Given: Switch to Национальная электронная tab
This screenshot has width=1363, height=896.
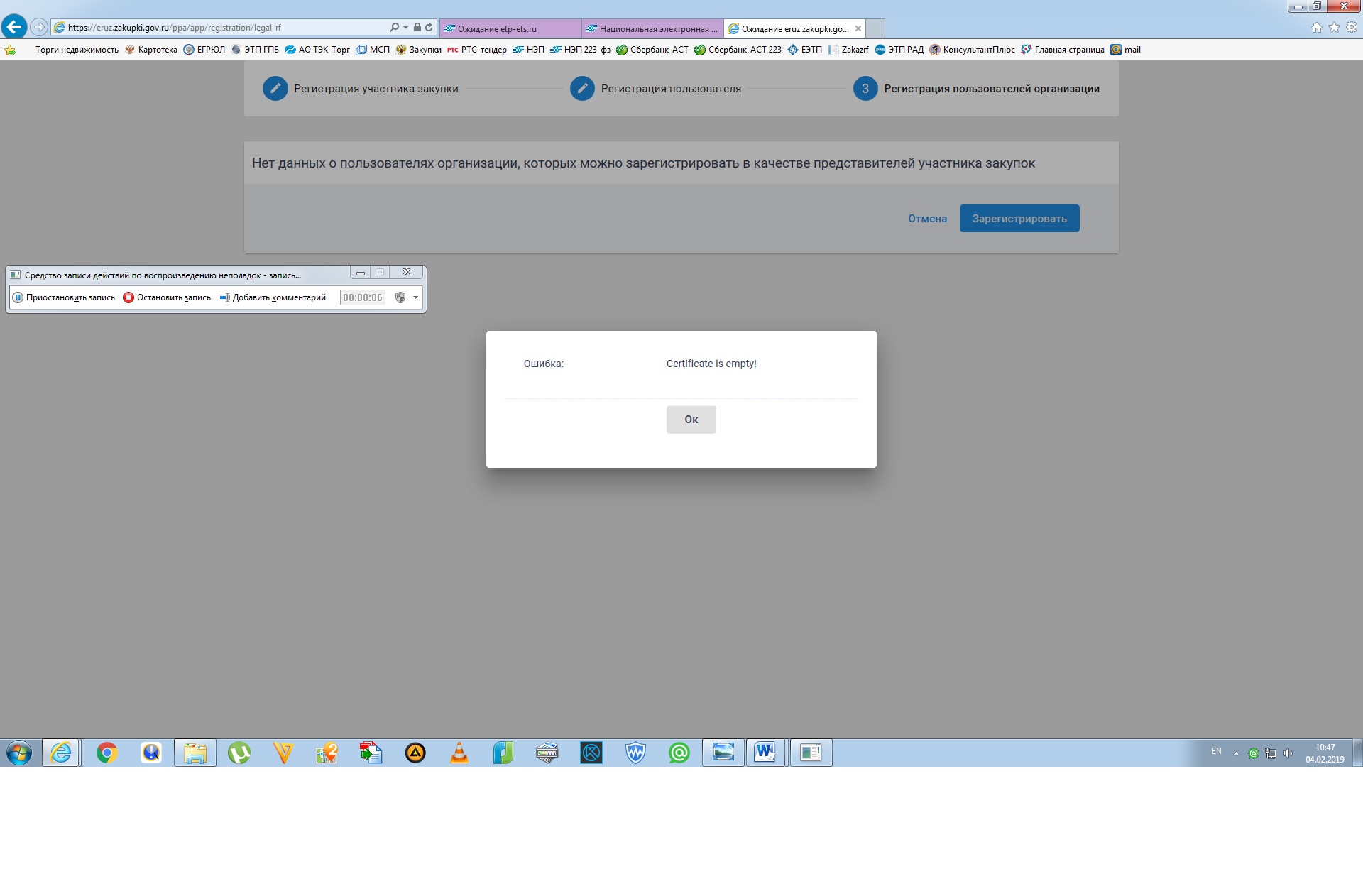Looking at the screenshot, I should click(652, 29).
